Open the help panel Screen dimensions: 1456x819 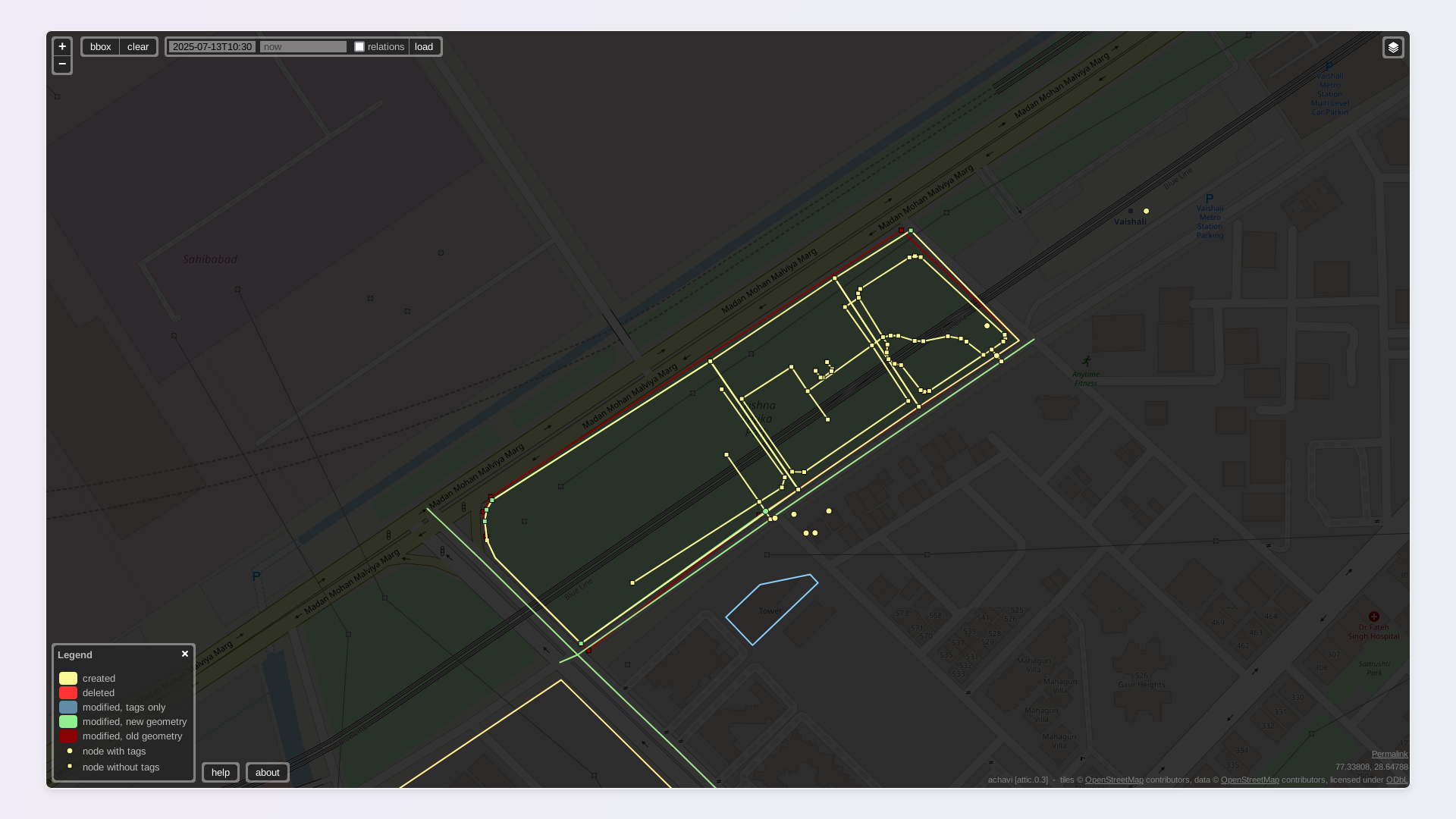tap(221, 773)
